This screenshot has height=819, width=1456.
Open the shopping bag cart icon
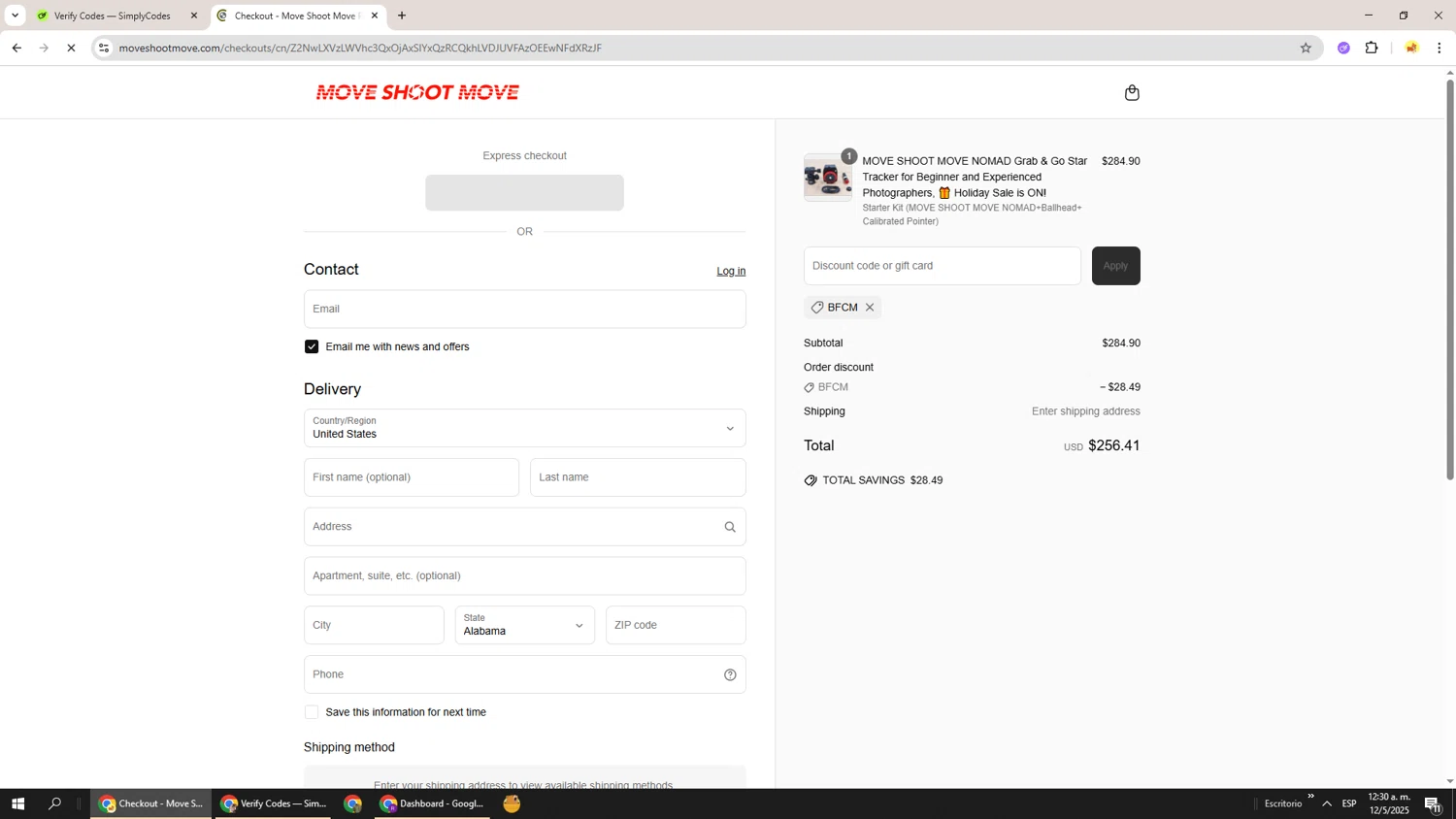pyautogui.click(x=1132, y=93)
